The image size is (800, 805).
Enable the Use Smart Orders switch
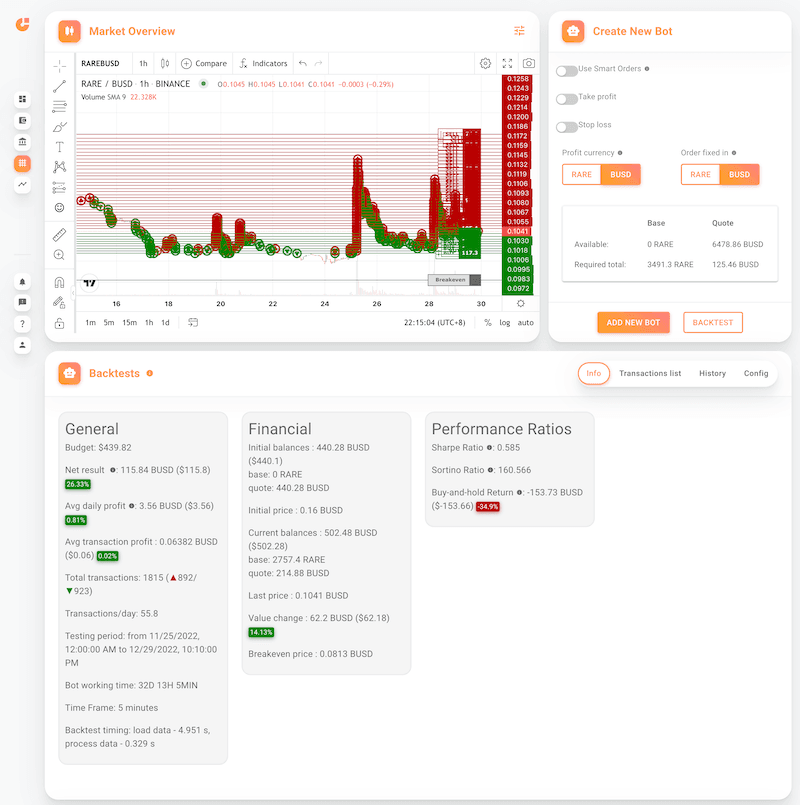pyautogui.click(x=567, y=70)
